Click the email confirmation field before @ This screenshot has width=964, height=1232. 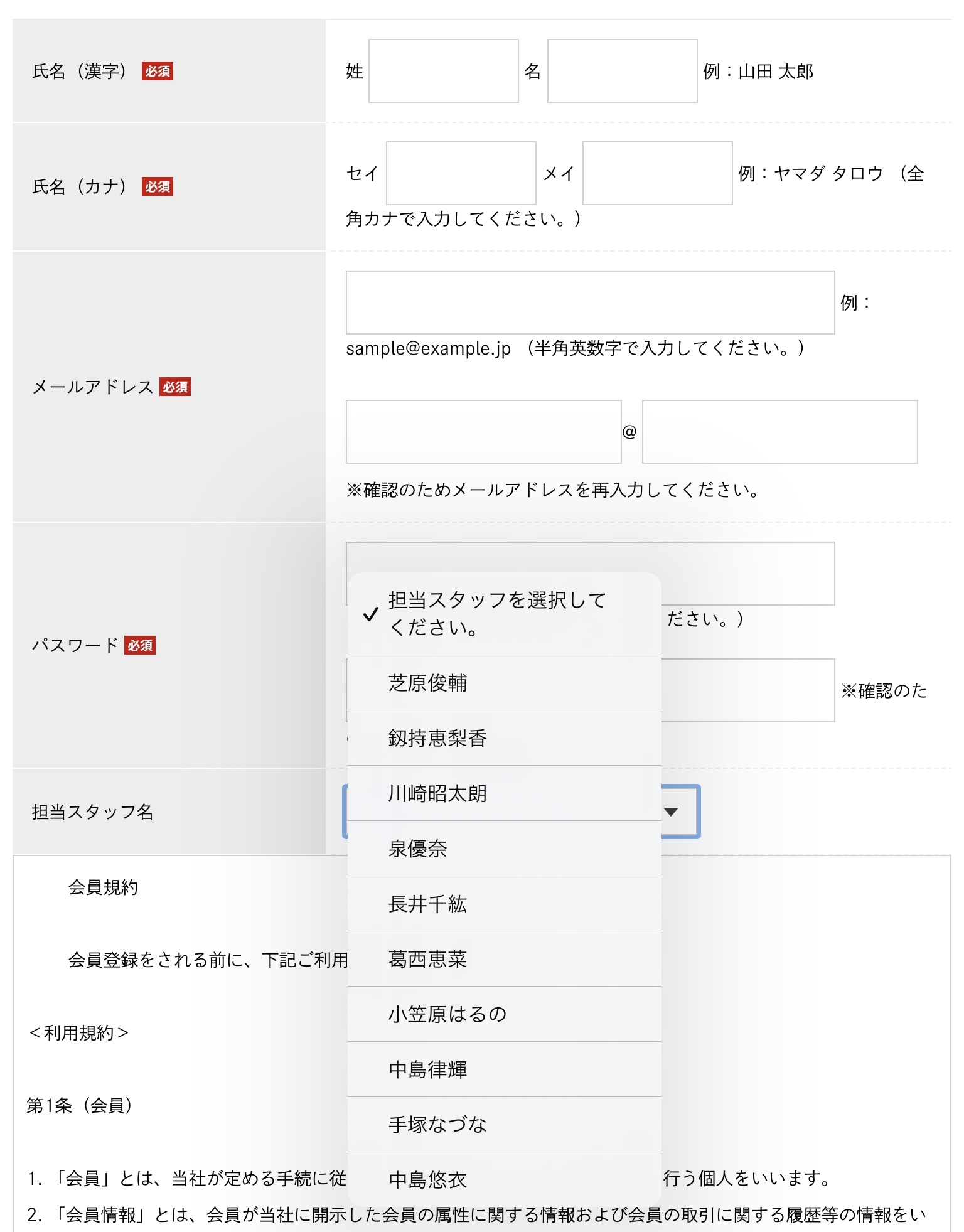(x=483, y=432)
